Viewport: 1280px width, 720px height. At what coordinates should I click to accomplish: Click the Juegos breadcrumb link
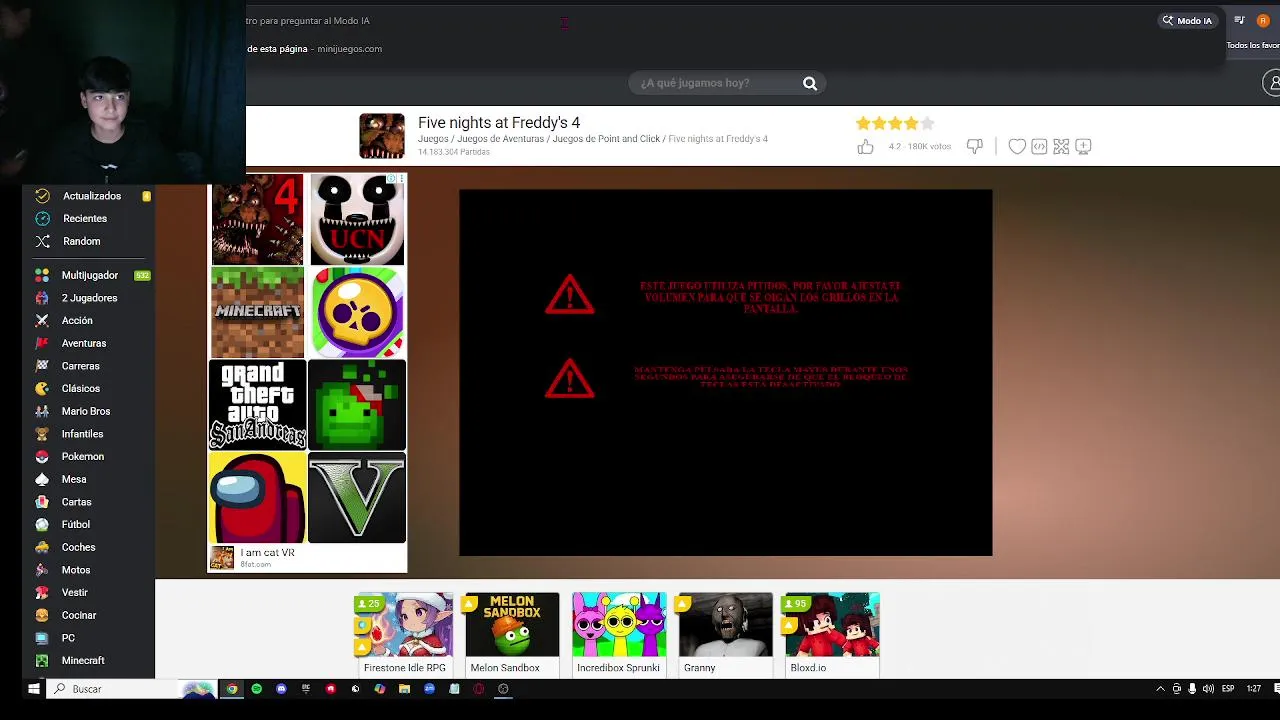[x=433, y=139]
